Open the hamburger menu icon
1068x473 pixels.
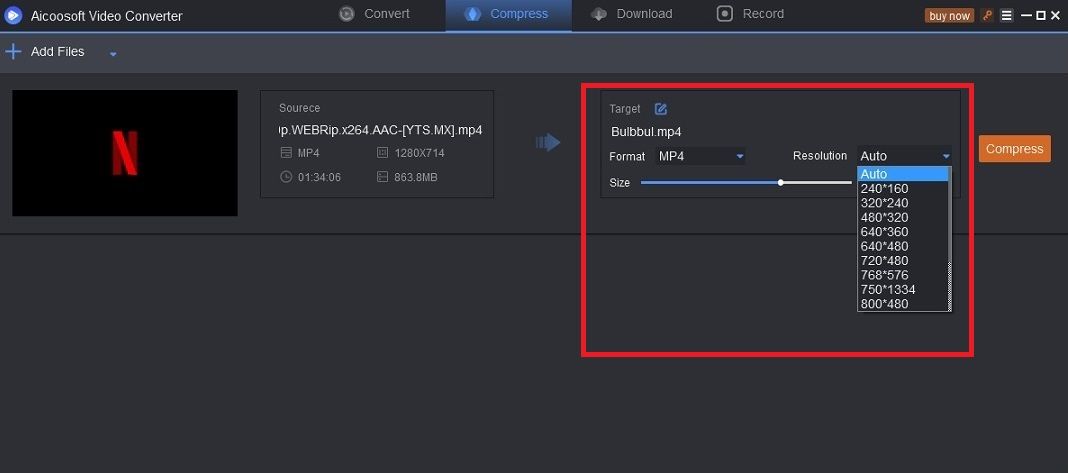tap(1007, 15)
